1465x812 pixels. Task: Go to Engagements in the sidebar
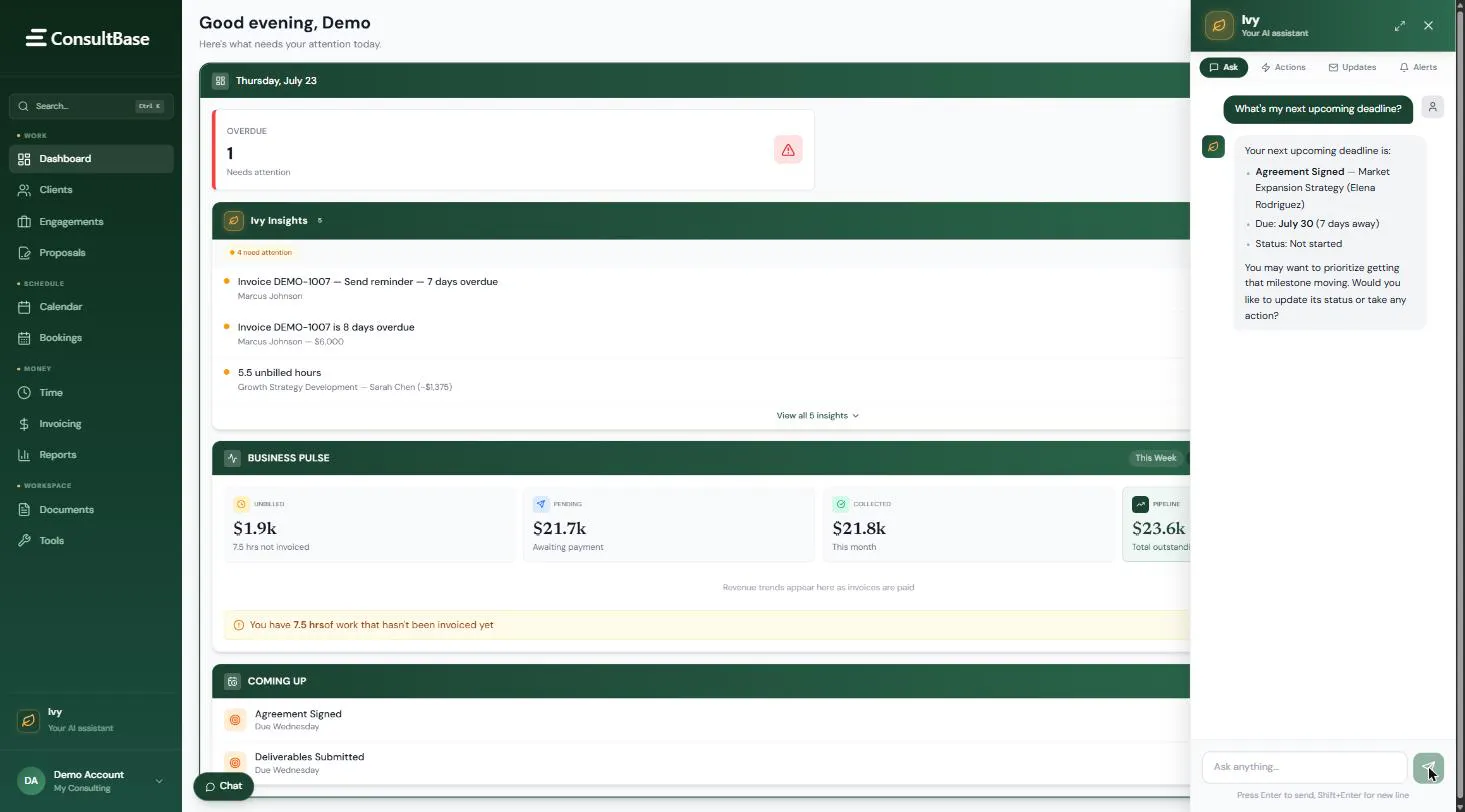tap(91, 222)
